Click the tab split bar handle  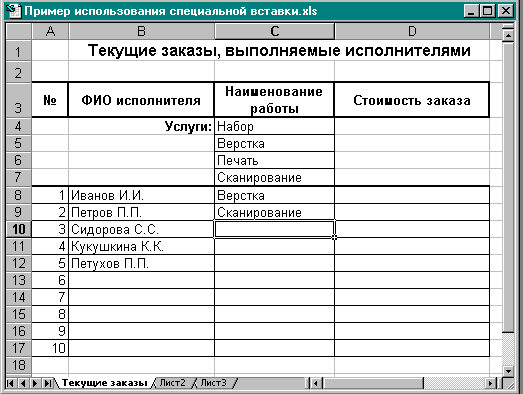307,383
